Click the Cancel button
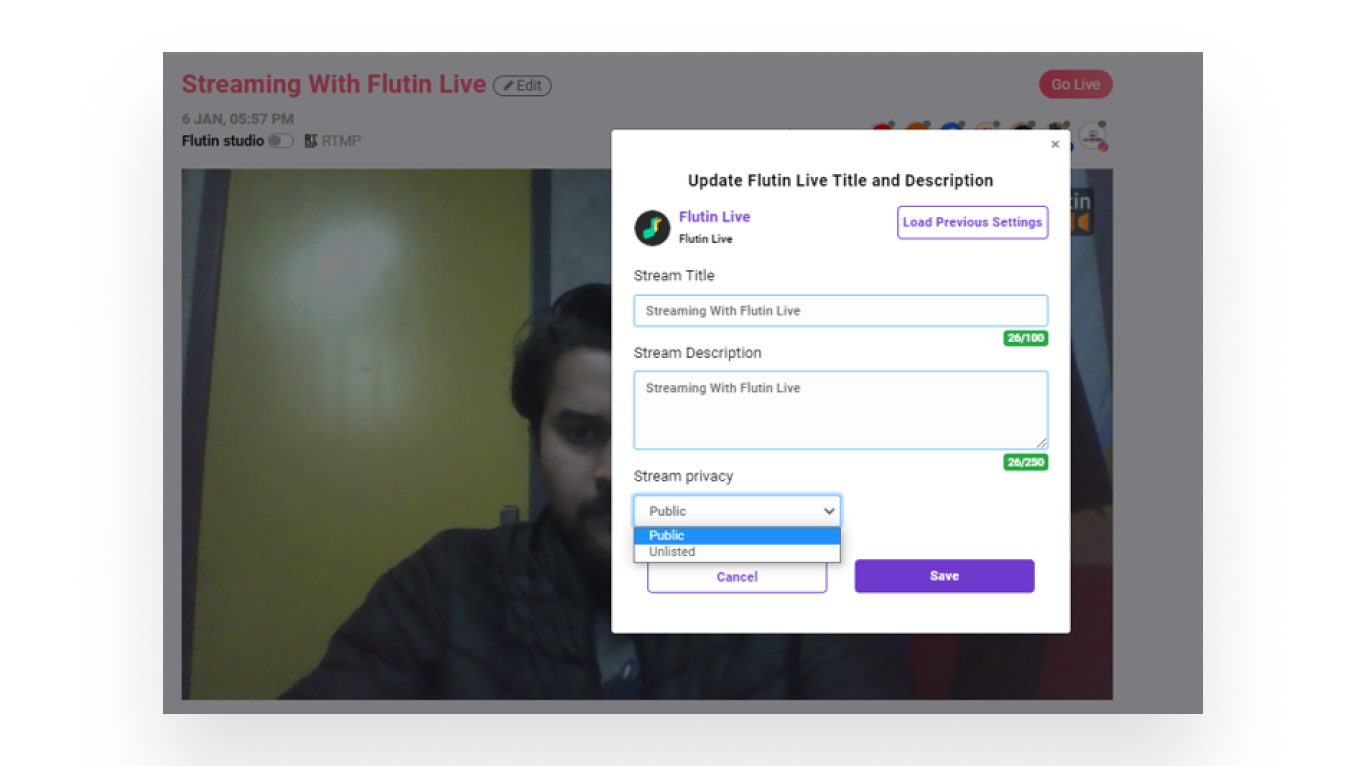1366x766 pixels. 737,577
